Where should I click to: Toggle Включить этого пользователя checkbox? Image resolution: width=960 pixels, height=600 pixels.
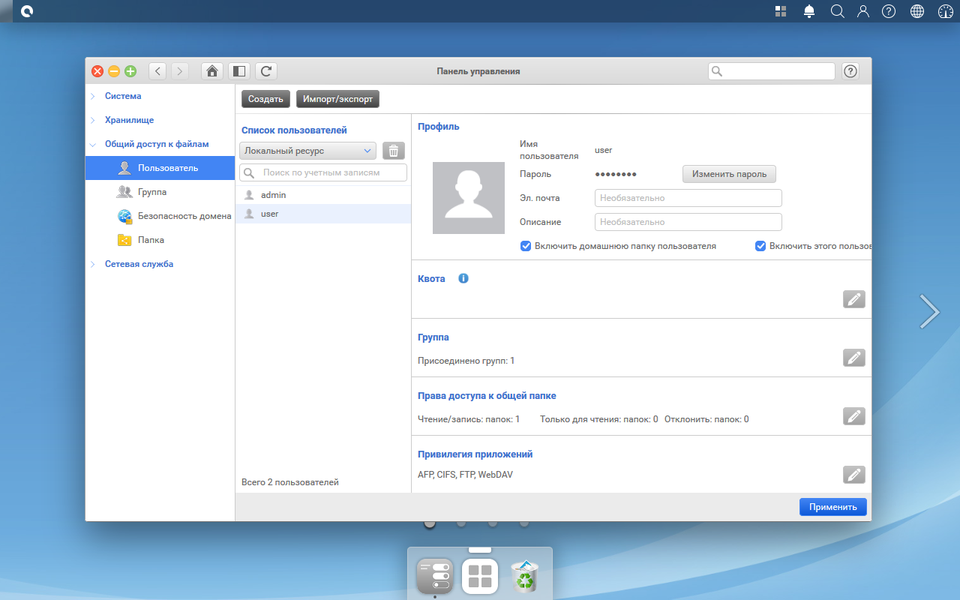[x=760, y=246]
